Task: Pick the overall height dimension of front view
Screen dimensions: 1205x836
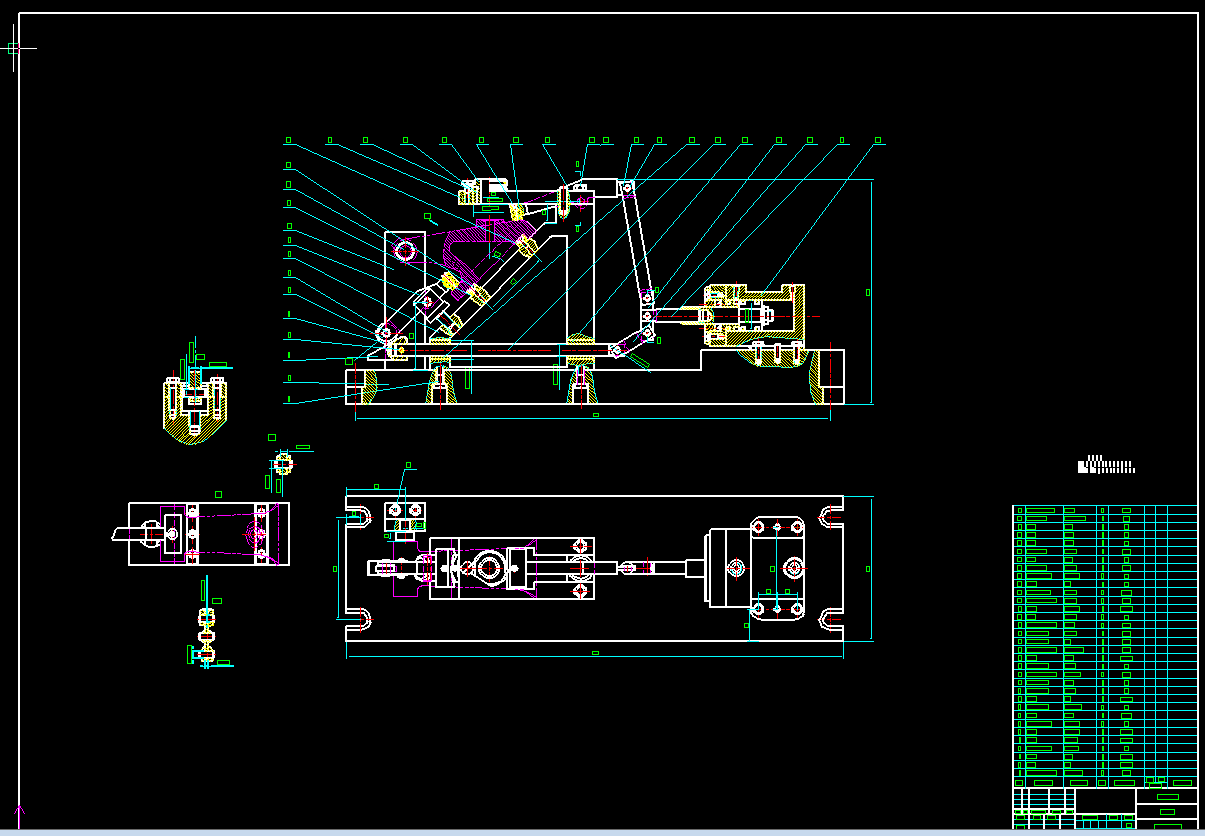Action: pos(868,292)
